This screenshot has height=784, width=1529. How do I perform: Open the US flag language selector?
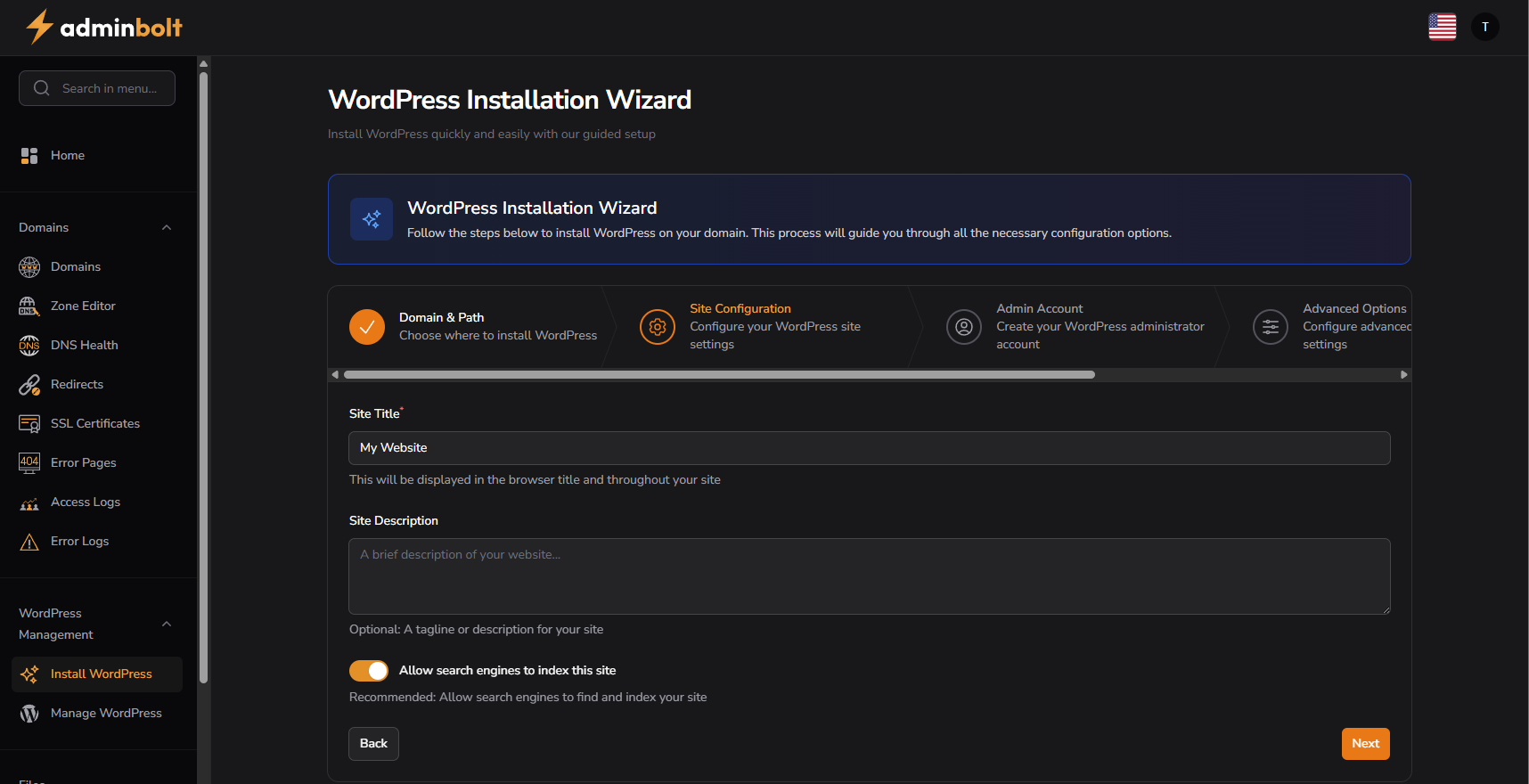coord(1442,27)
